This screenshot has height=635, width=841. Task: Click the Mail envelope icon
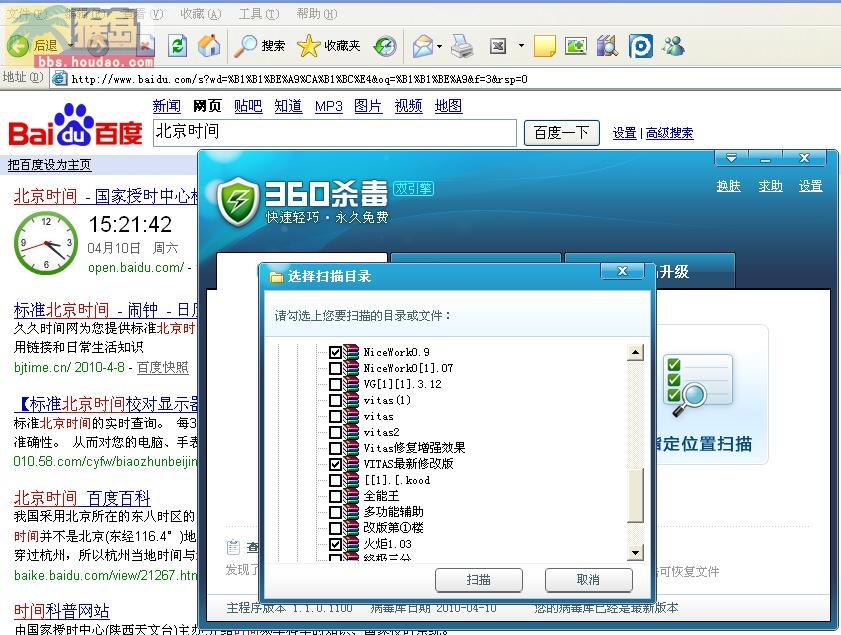click(423, 46)
